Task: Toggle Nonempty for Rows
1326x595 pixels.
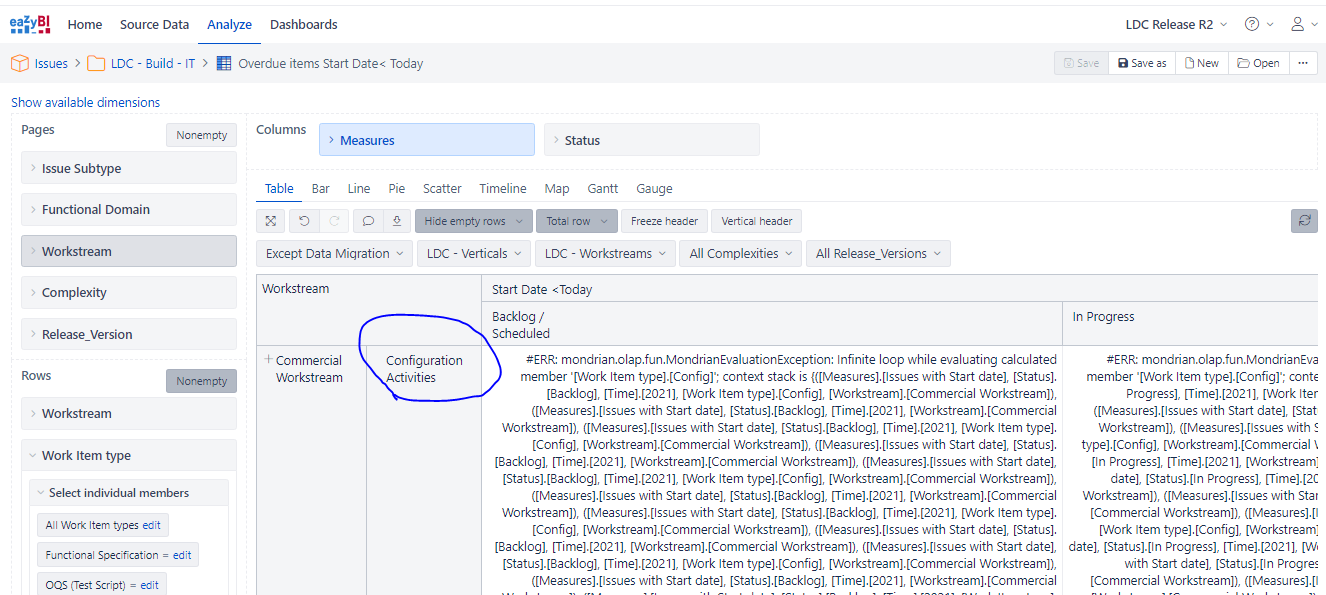Action: (202, 381)
